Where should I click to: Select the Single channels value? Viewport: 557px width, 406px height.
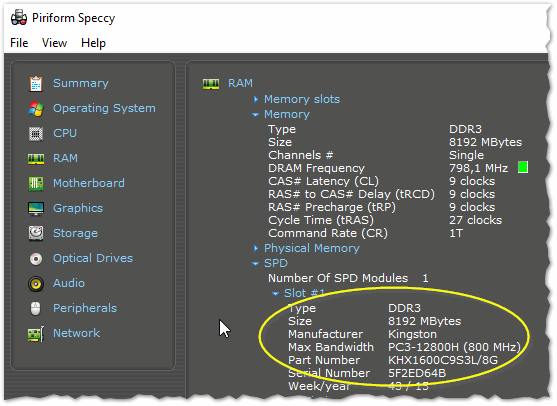coord(466,155)
